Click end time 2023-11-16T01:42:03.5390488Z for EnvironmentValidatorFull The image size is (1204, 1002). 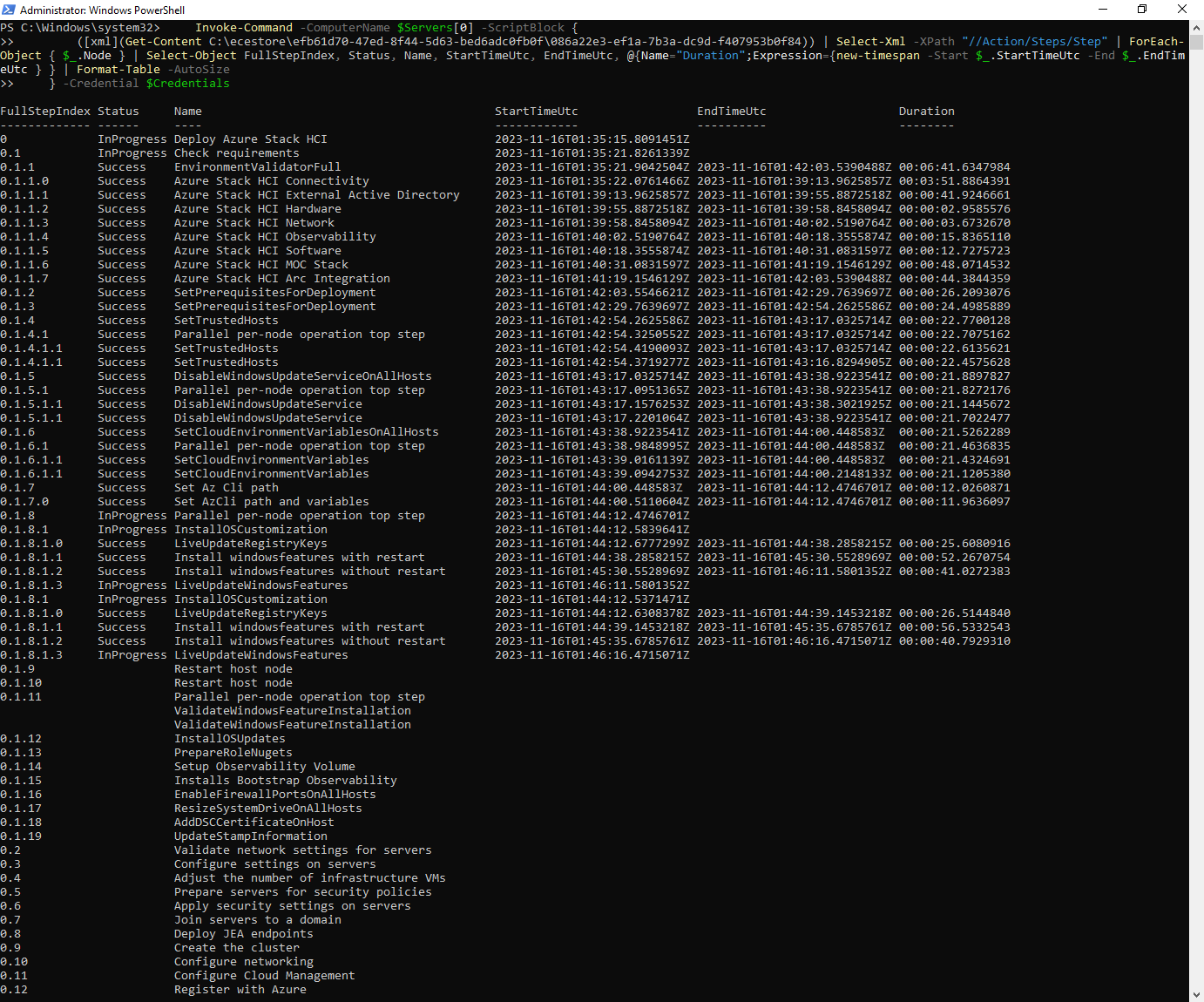(x=795, y=167)
